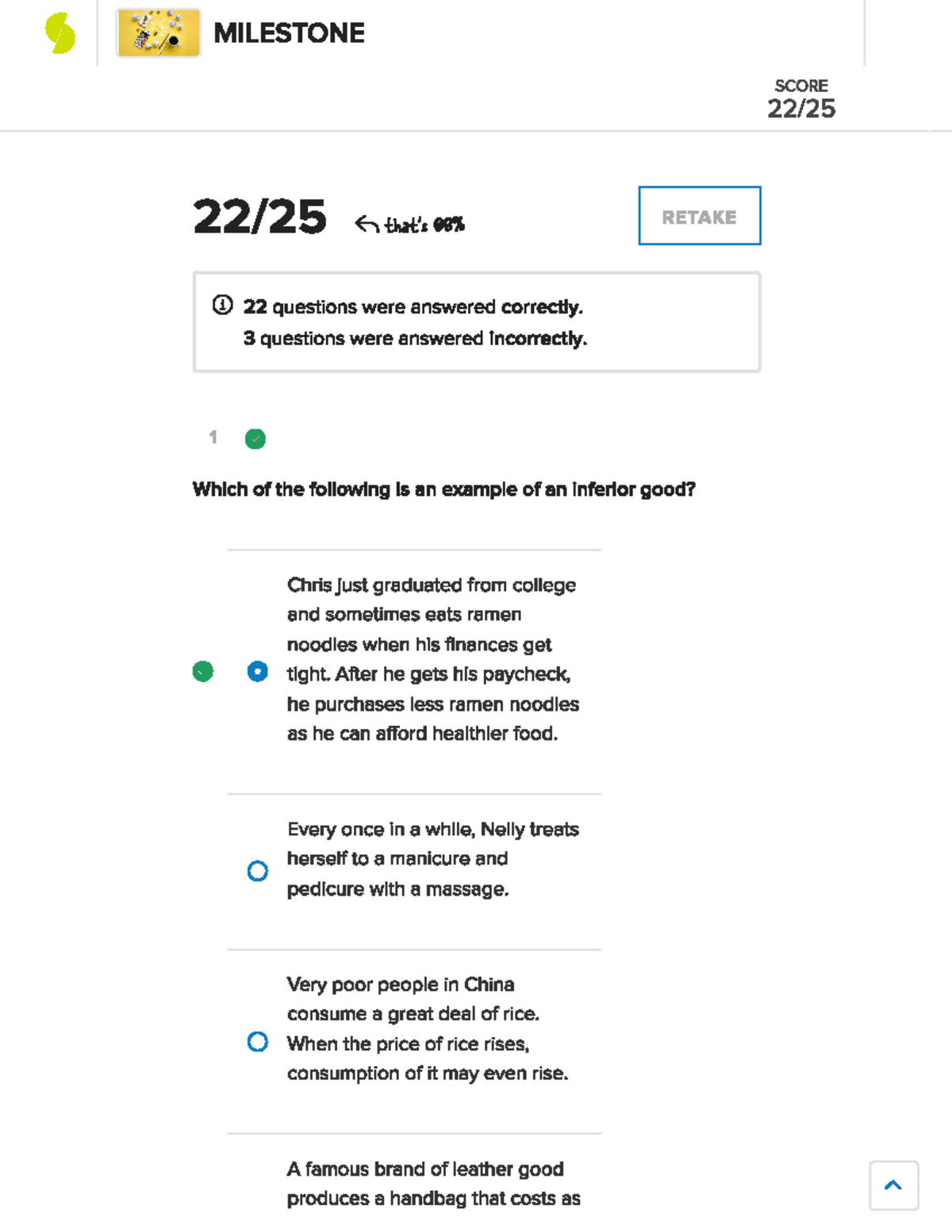
Task: Click the info icon in results box
Action: [x=222, y=305]
